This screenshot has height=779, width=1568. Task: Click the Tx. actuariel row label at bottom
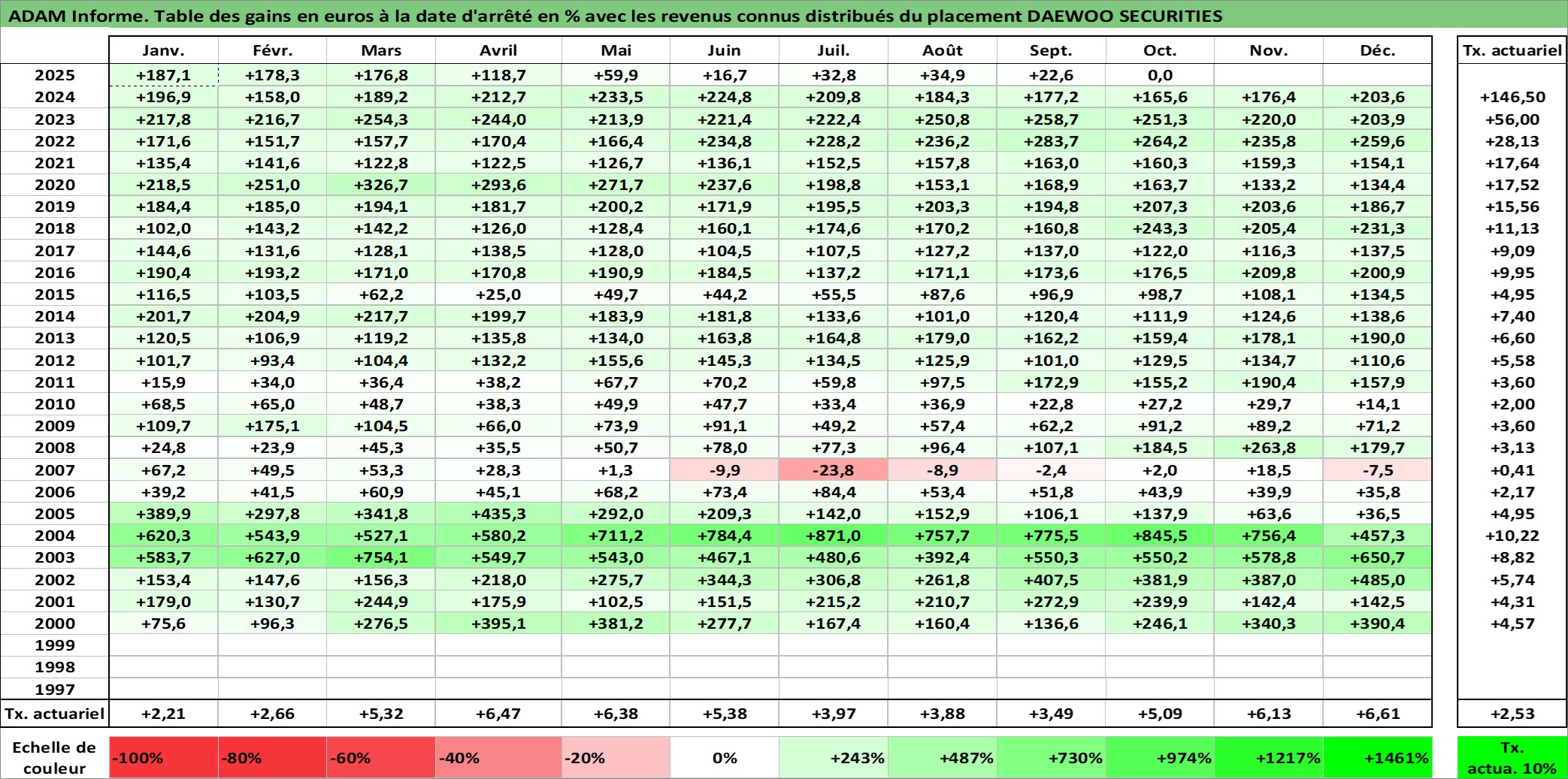click(x=55, y=714)
